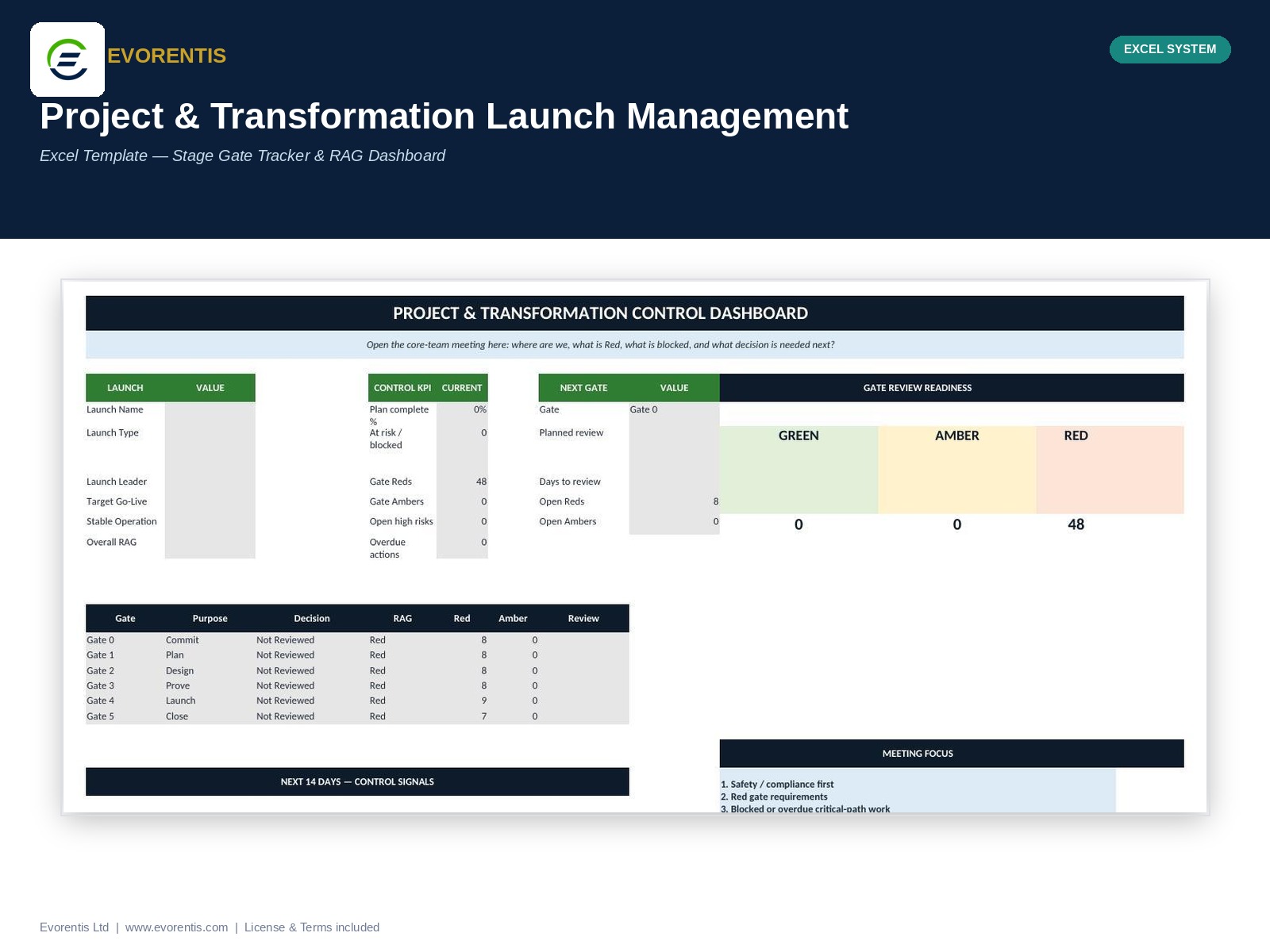Click the Red count 7 for Gate 5
1270x952 pixels.
pyautogui.click(x=484, y=716)
